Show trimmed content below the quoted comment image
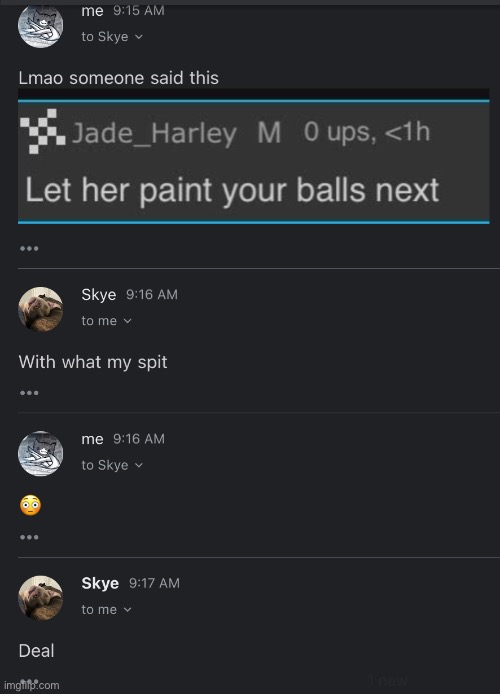 click(x=29, y=248)
